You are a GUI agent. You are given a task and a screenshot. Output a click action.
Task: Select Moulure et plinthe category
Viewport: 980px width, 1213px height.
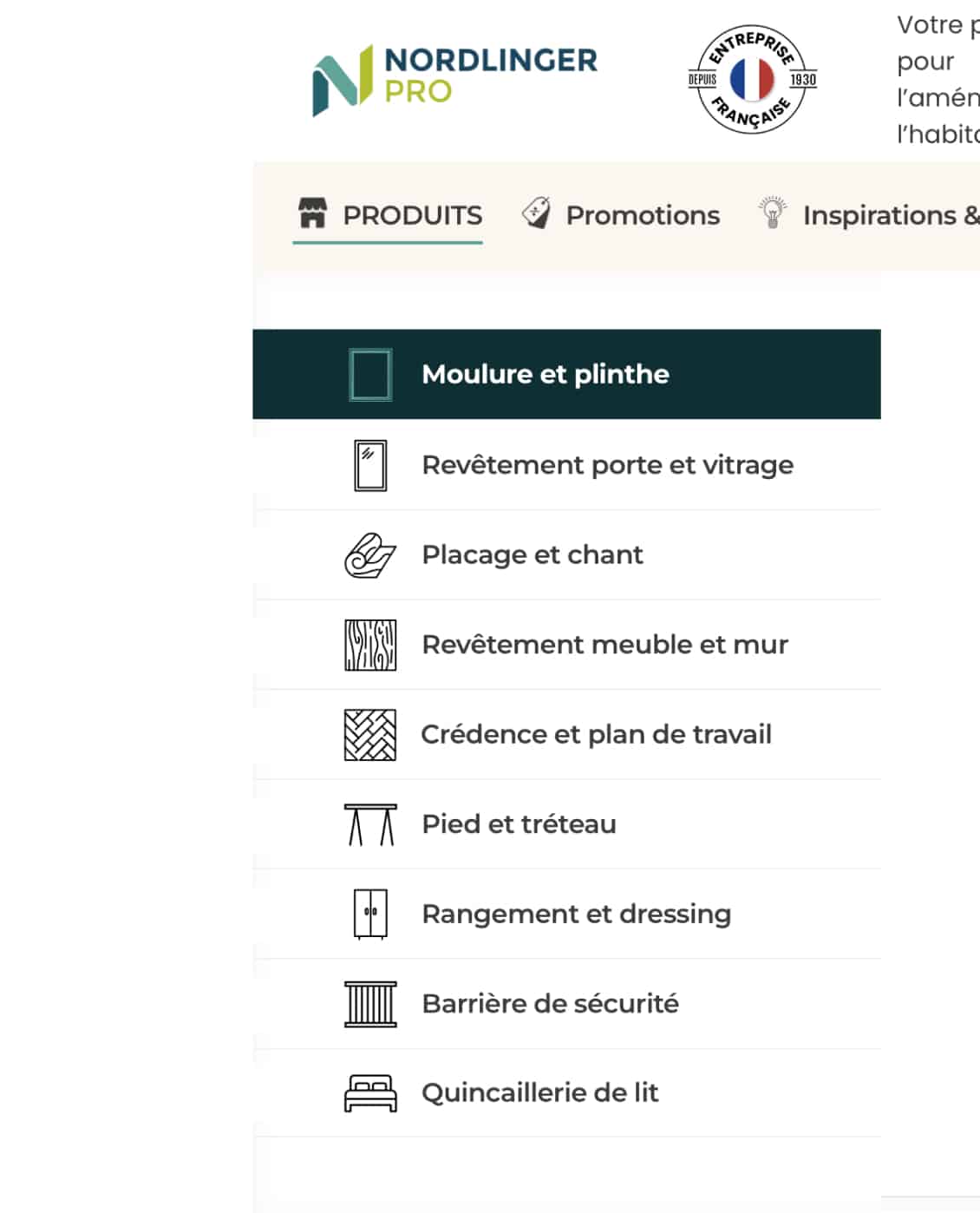point(545,374)
